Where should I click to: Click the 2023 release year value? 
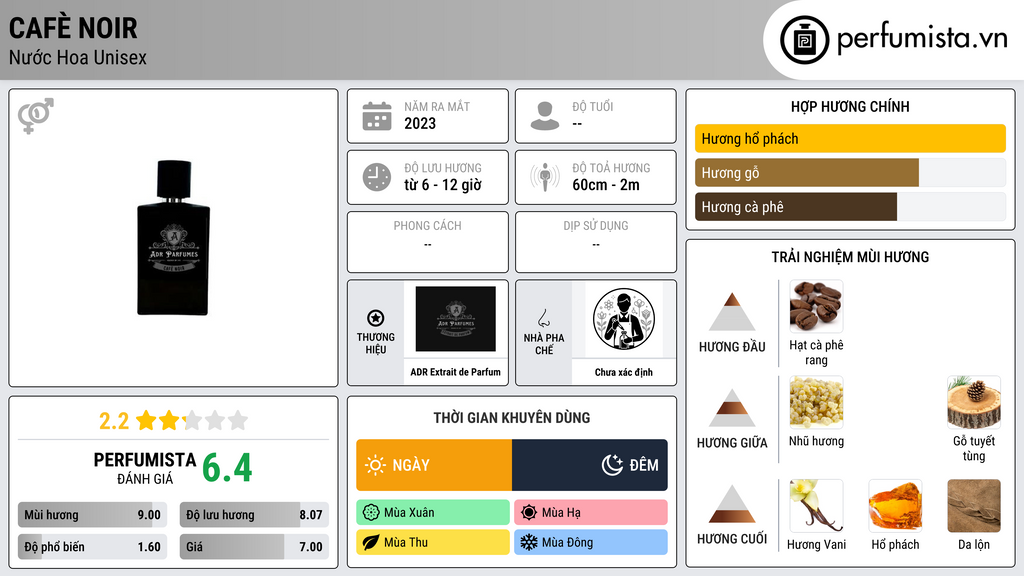point(420,124)
